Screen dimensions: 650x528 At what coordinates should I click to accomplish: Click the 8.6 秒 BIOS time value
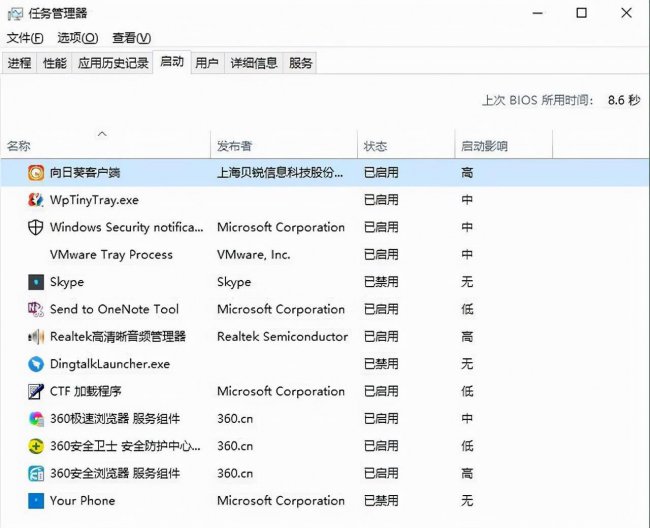624,100
